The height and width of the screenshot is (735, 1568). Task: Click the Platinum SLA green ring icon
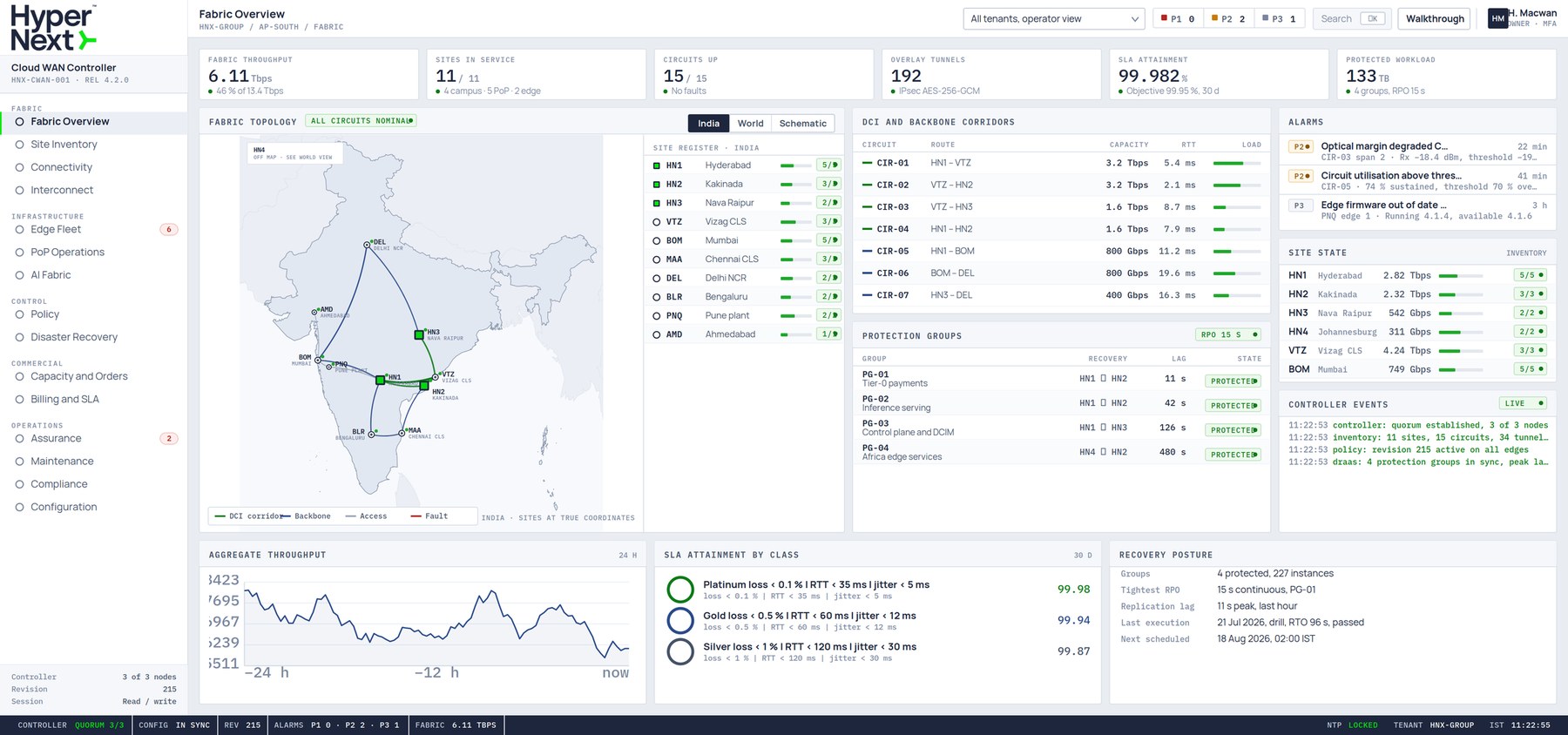click(680, 590)
